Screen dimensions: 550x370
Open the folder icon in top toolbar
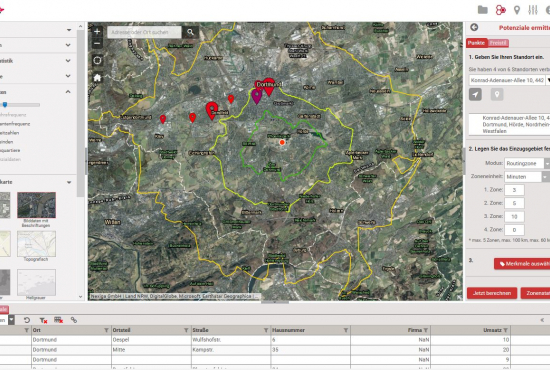click(x=483, y=10)
